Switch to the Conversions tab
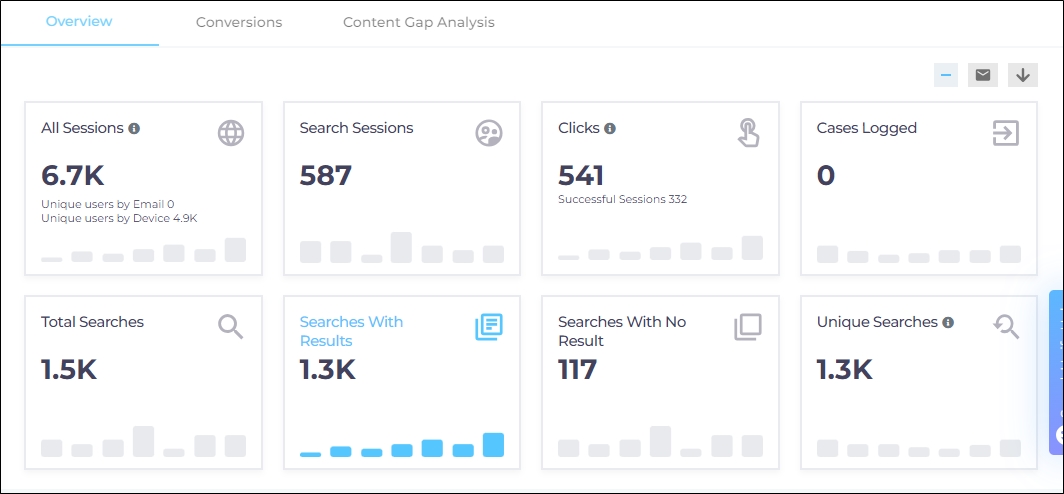Image resolution: width=1064 pixels, height=494 pixels. (x=239, y=22)
